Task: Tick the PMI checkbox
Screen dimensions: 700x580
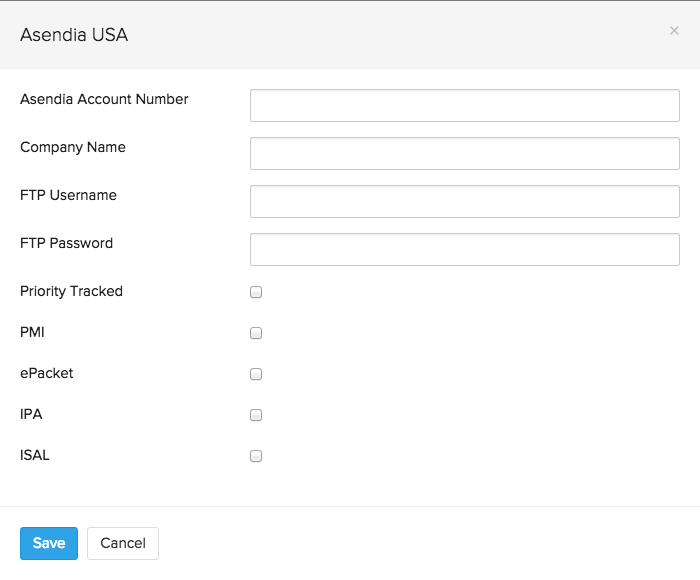Action: point(256,333)
